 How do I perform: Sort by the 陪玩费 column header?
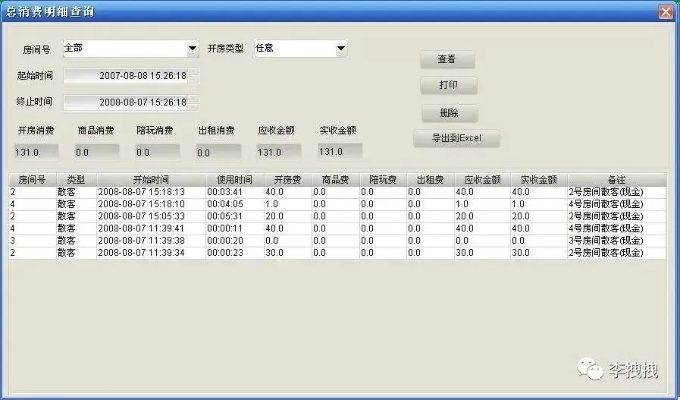(x=382, y=180)
